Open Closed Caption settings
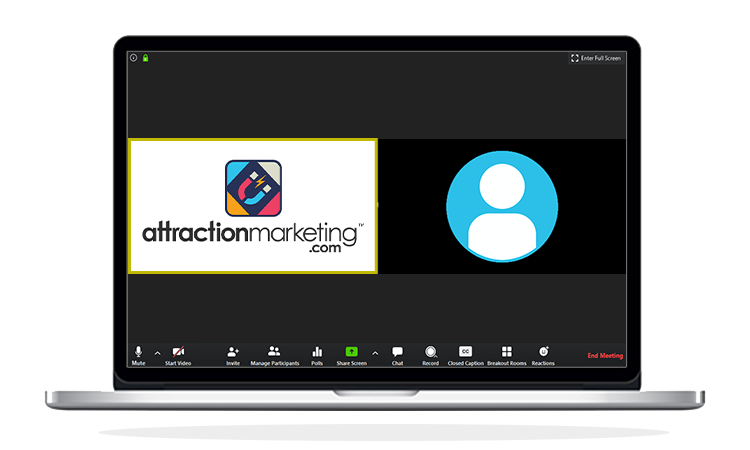Viewport: 750px width, 450px height. [465, 355]
